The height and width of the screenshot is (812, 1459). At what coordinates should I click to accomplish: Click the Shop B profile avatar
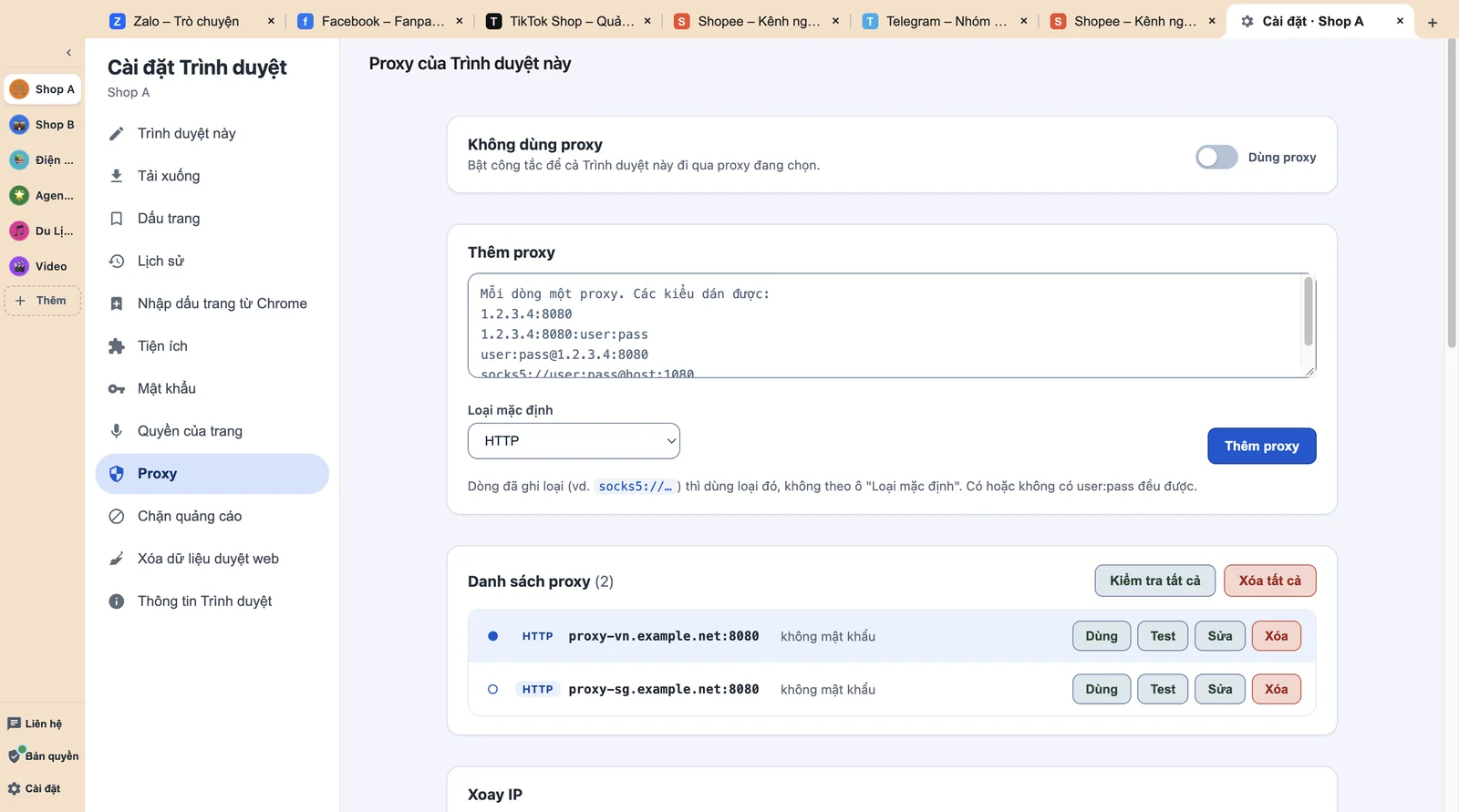click(19, 125)
